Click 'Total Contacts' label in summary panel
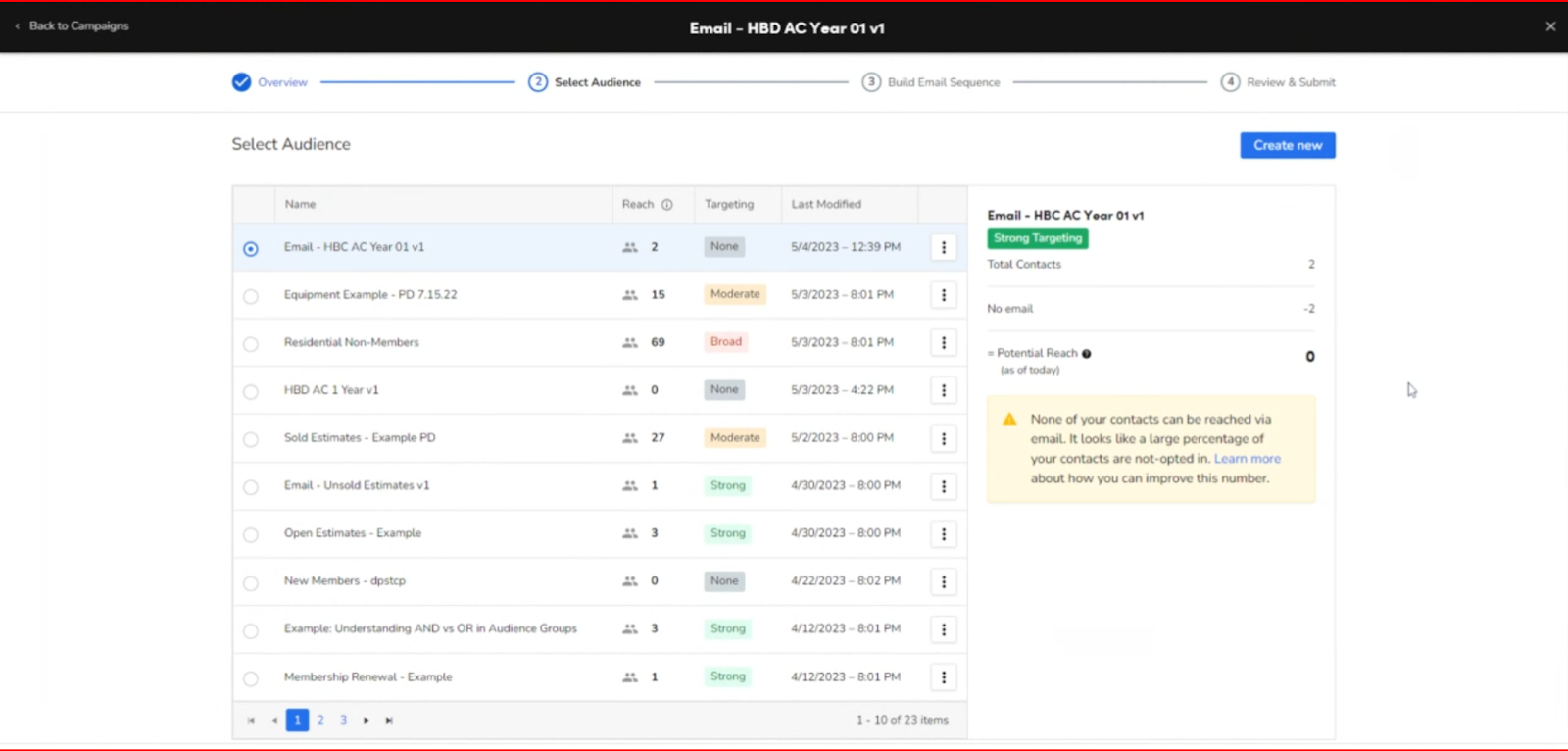This screenshot has width=1568, height=751. [1024, 265]
